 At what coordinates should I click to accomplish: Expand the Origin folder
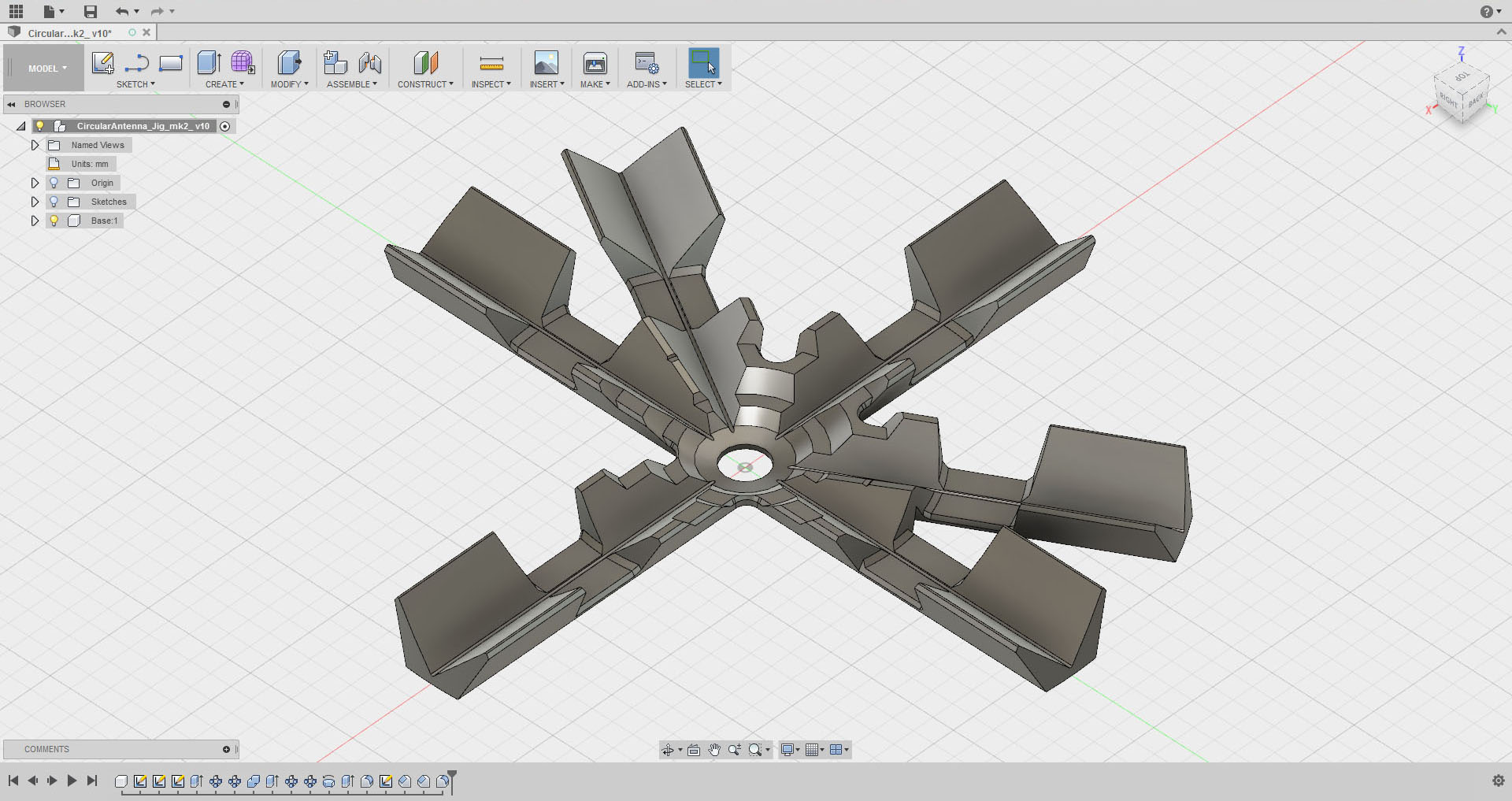[x=35, y=183]
